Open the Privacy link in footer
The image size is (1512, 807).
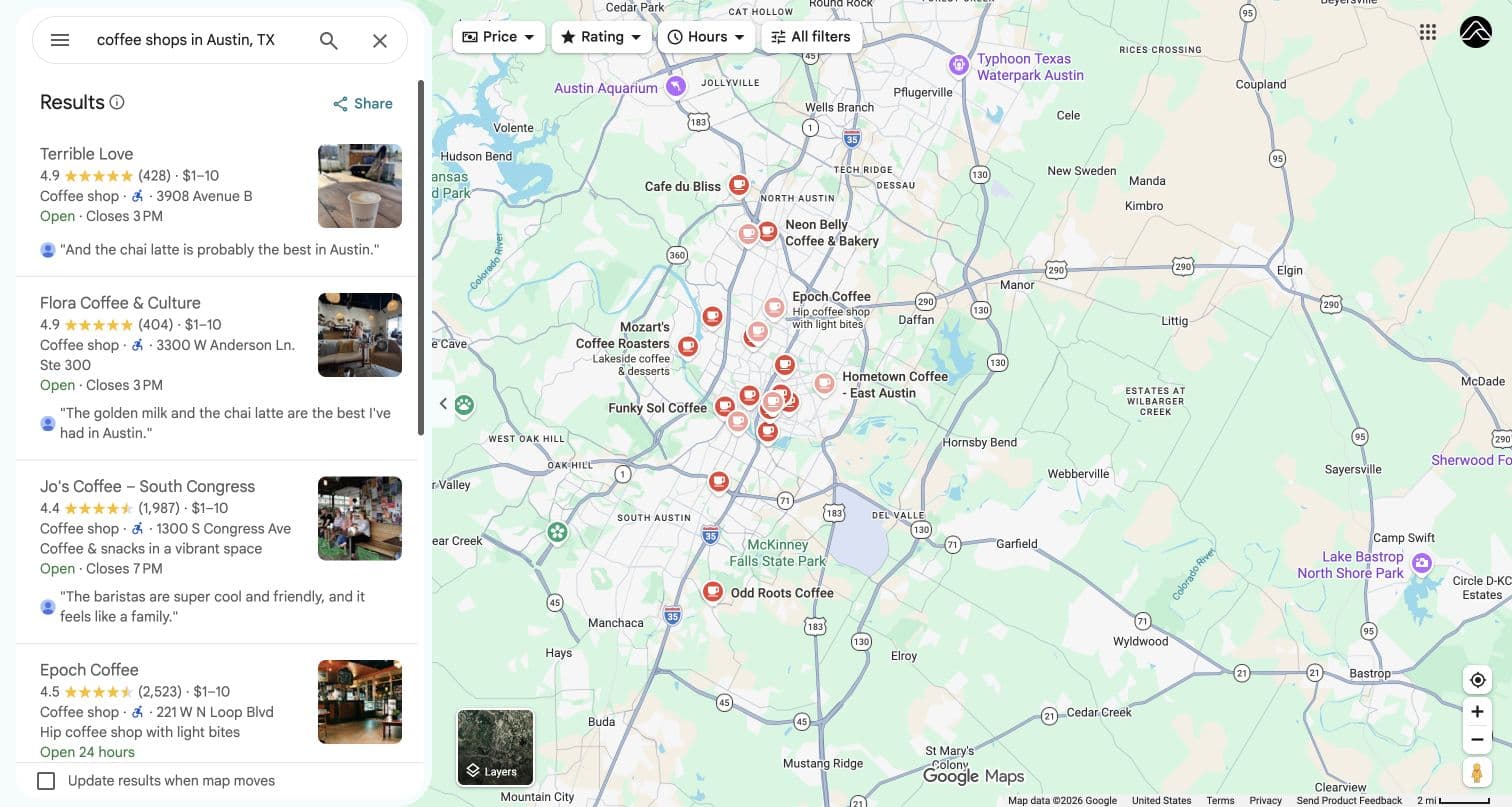(1265, 800)
